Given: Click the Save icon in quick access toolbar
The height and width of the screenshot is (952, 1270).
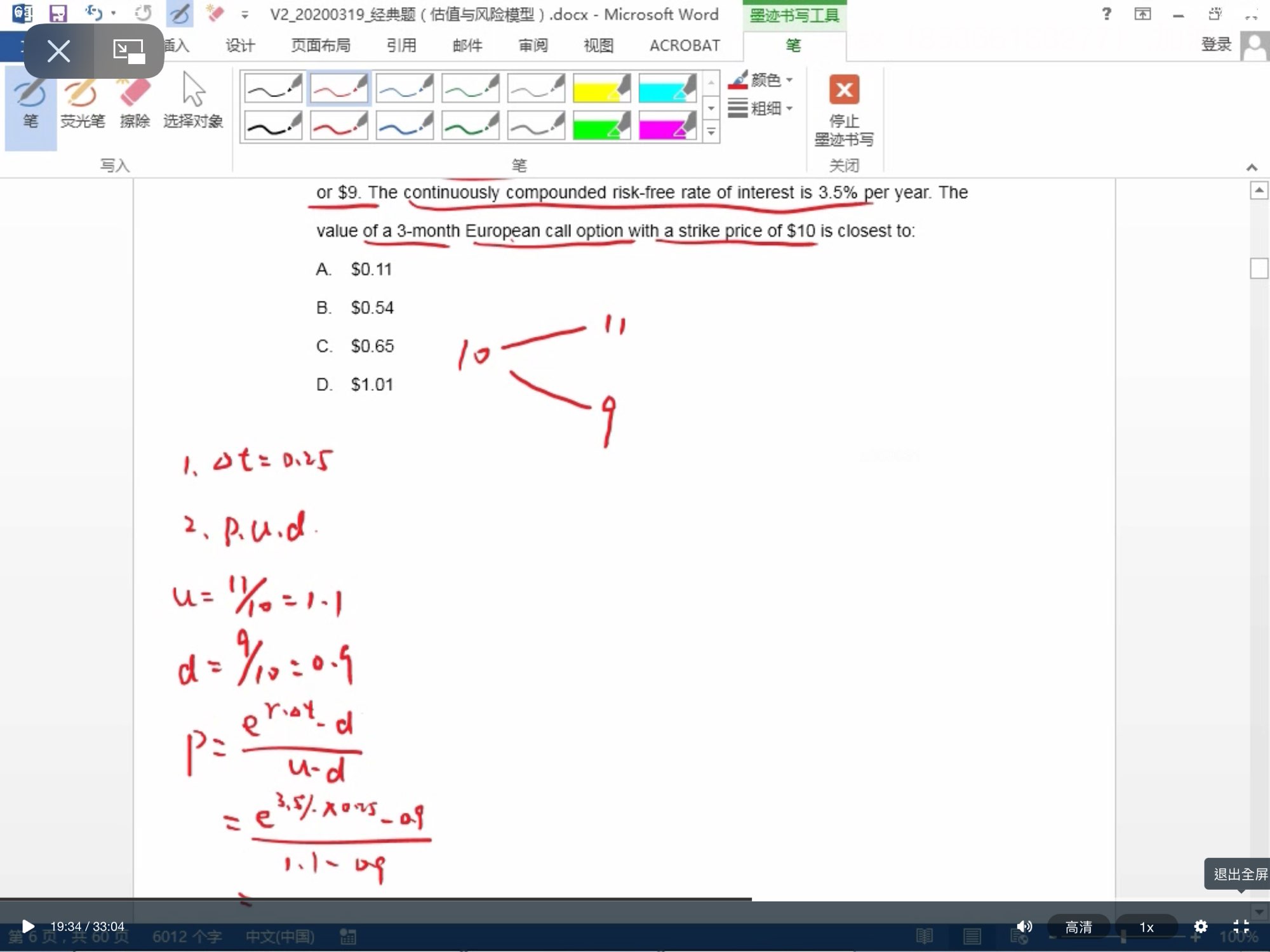Looking at the screenshot, I should 58,13.
